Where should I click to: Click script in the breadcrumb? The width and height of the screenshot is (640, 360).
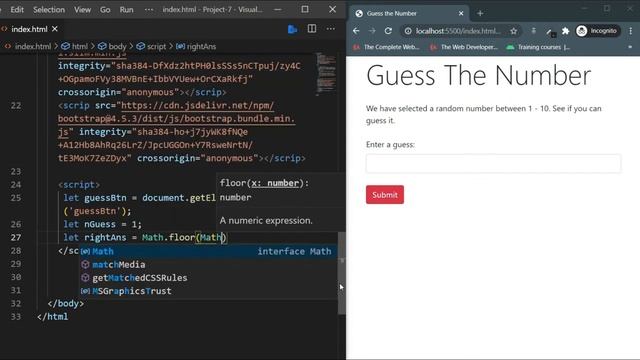[156, 47]
